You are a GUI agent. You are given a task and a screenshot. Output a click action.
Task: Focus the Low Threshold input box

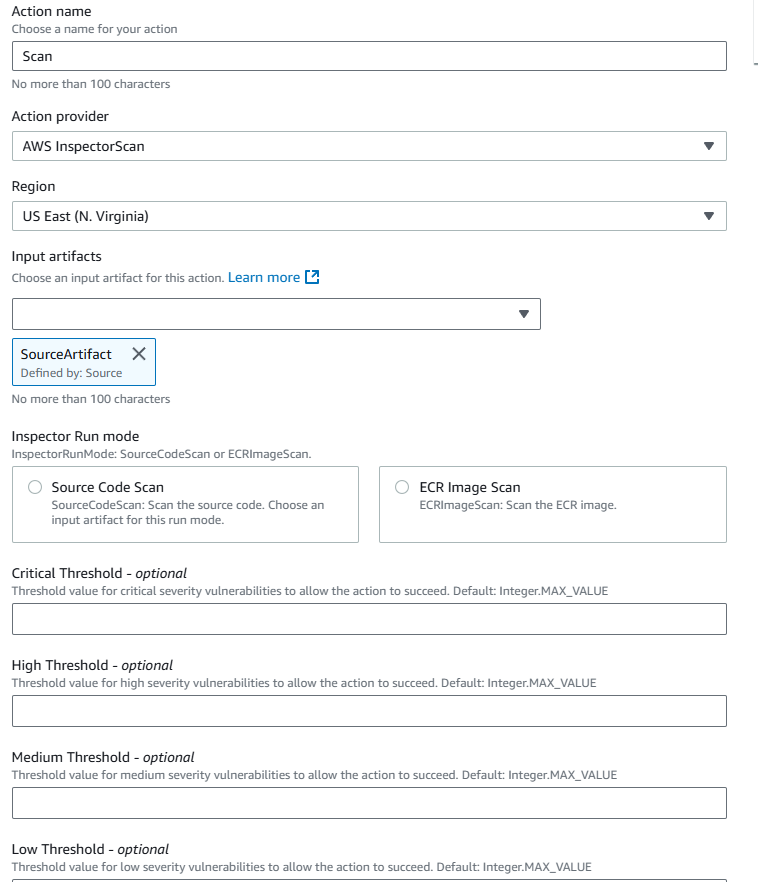(x=369, y=878)
